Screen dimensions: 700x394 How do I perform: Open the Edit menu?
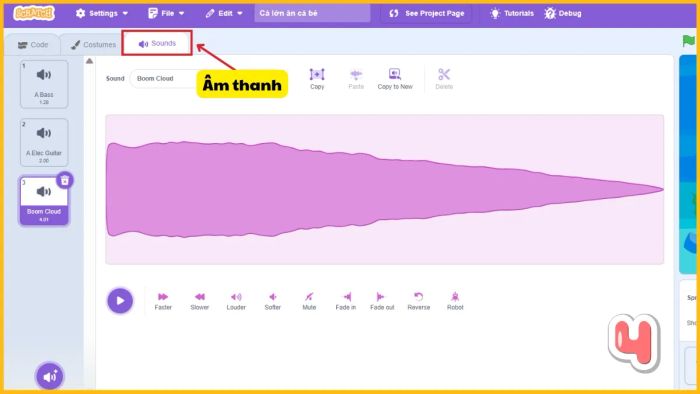click(224, 13)
